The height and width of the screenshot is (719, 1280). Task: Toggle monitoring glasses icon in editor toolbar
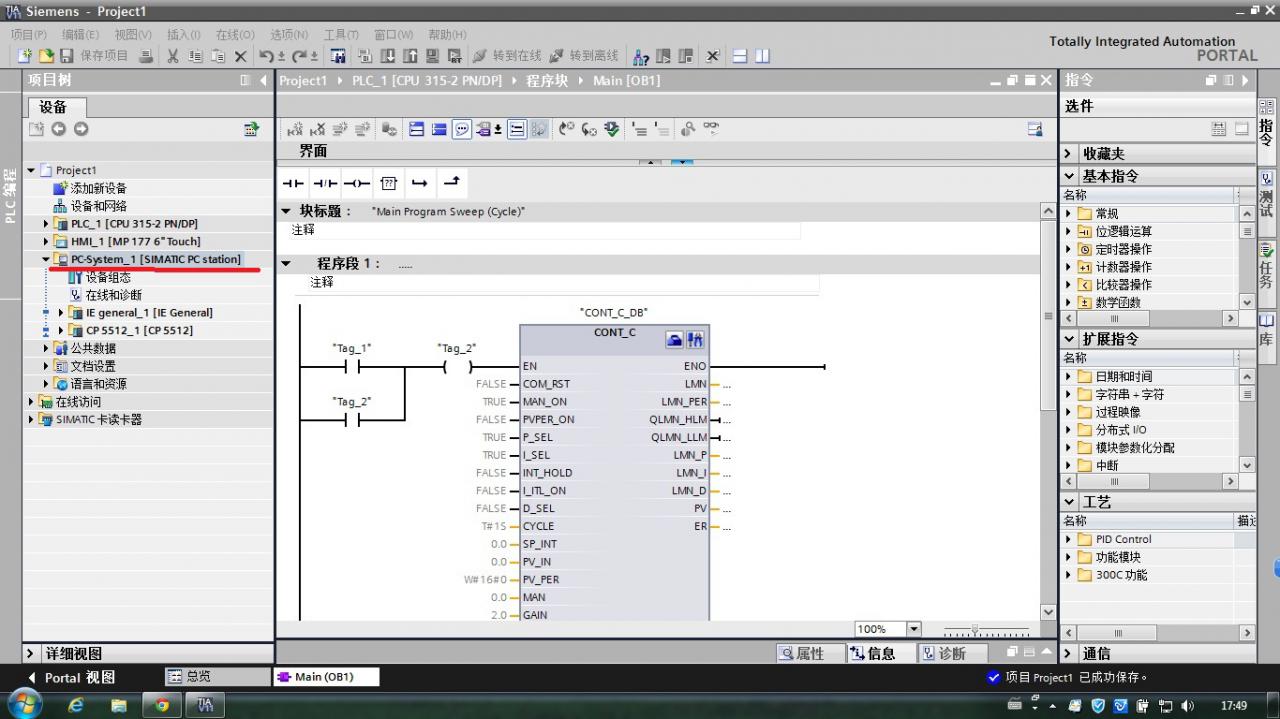(711, 129)
